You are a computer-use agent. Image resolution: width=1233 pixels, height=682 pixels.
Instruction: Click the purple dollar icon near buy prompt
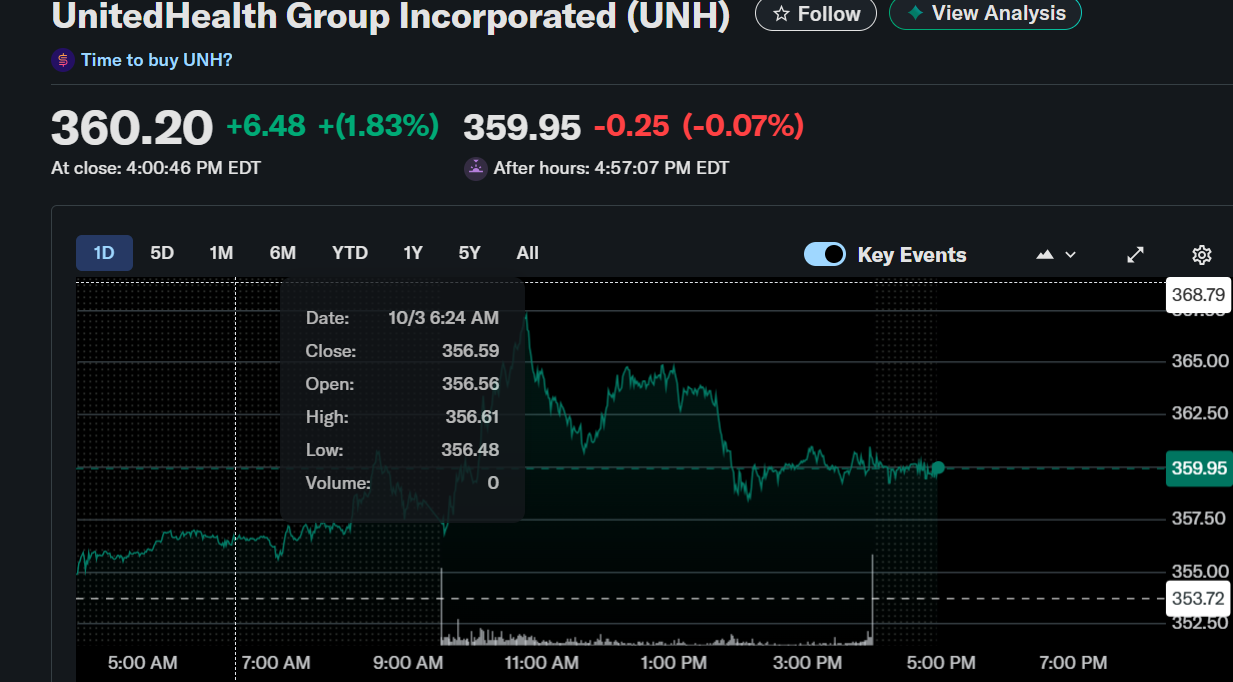tap(63, 60)
